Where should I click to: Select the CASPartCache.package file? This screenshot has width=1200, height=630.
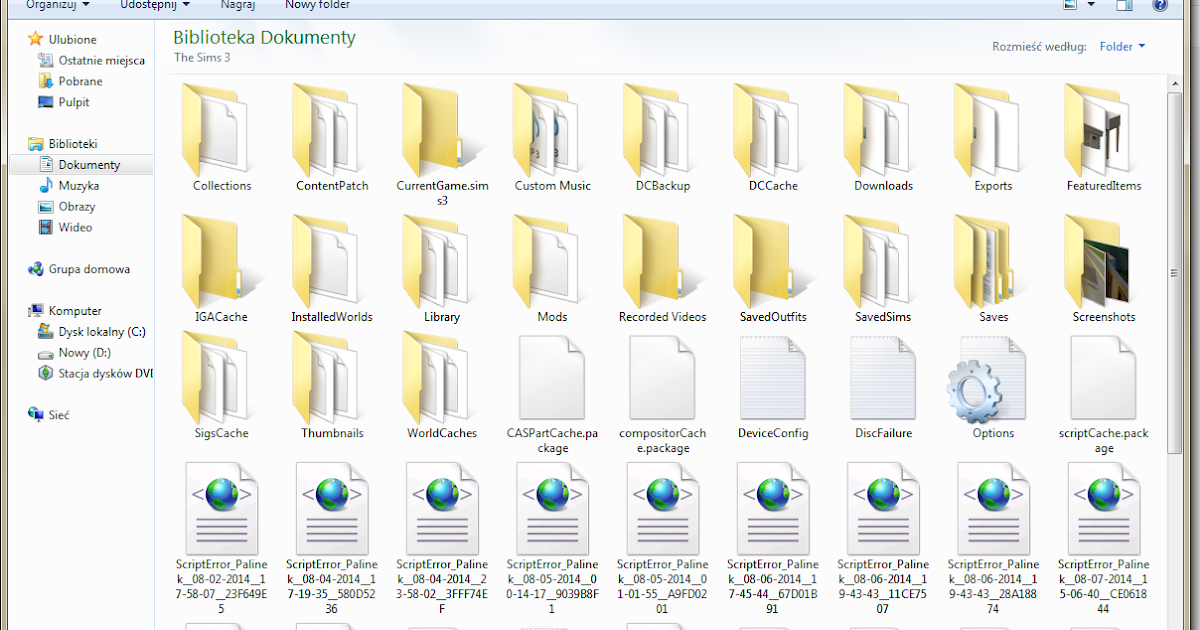coord(552,393)
